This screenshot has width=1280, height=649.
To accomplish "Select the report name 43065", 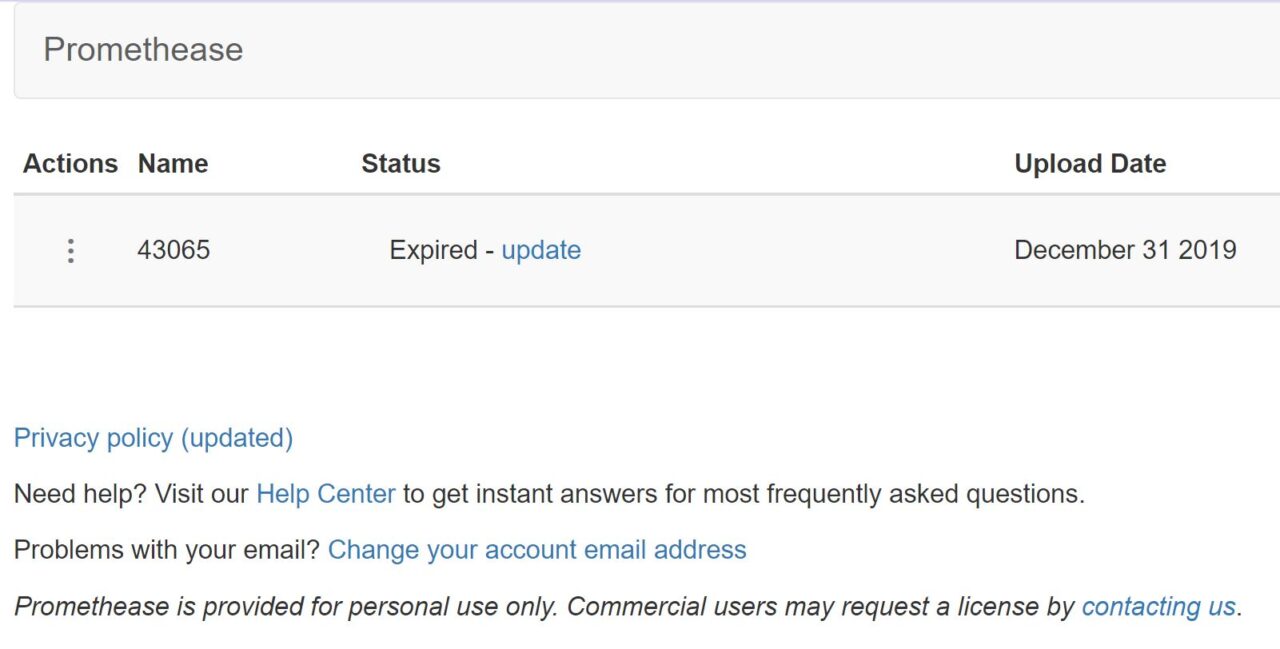I will (x=174, y=250).
